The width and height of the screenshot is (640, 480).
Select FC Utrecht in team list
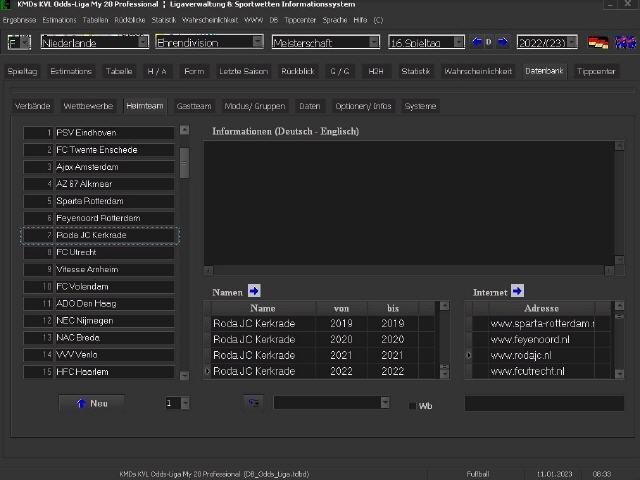[99, 252]
